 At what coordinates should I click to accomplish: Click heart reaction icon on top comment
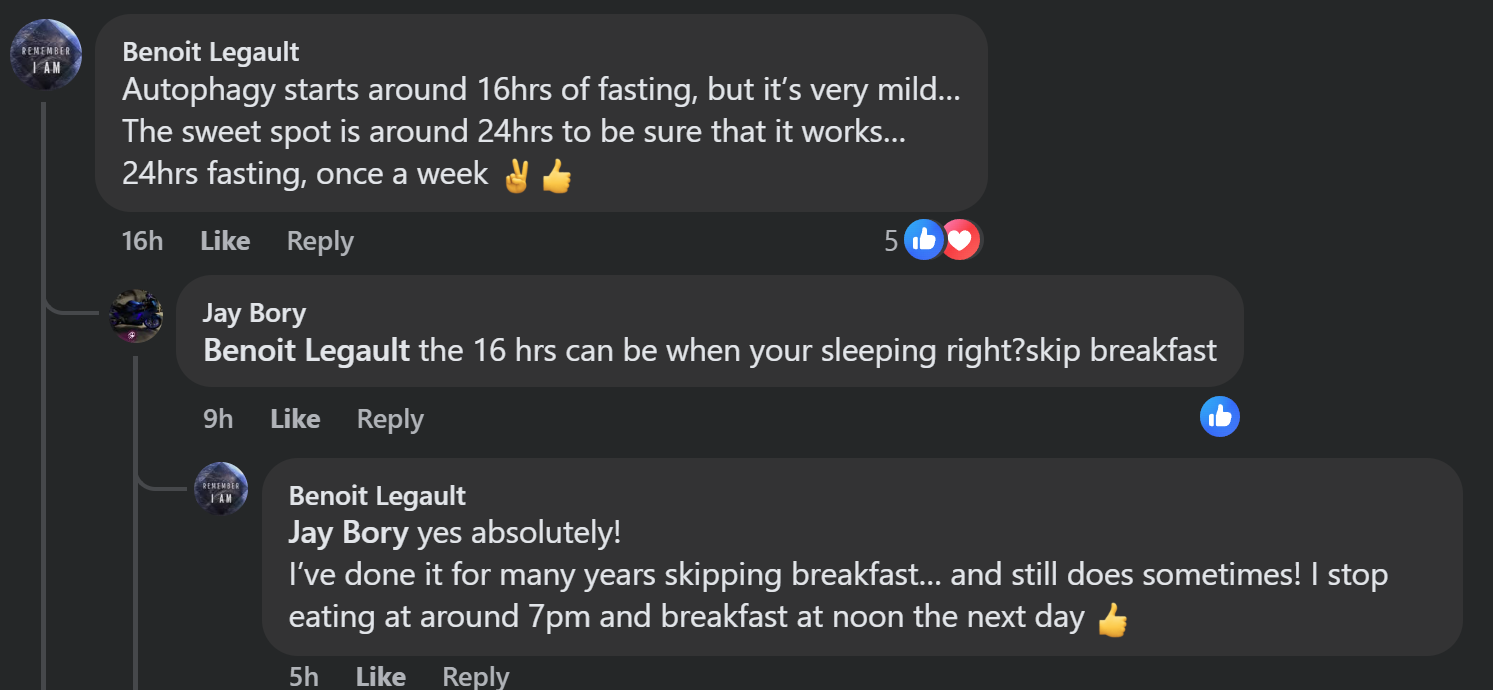pyautogui.click(x=960, y=240)
